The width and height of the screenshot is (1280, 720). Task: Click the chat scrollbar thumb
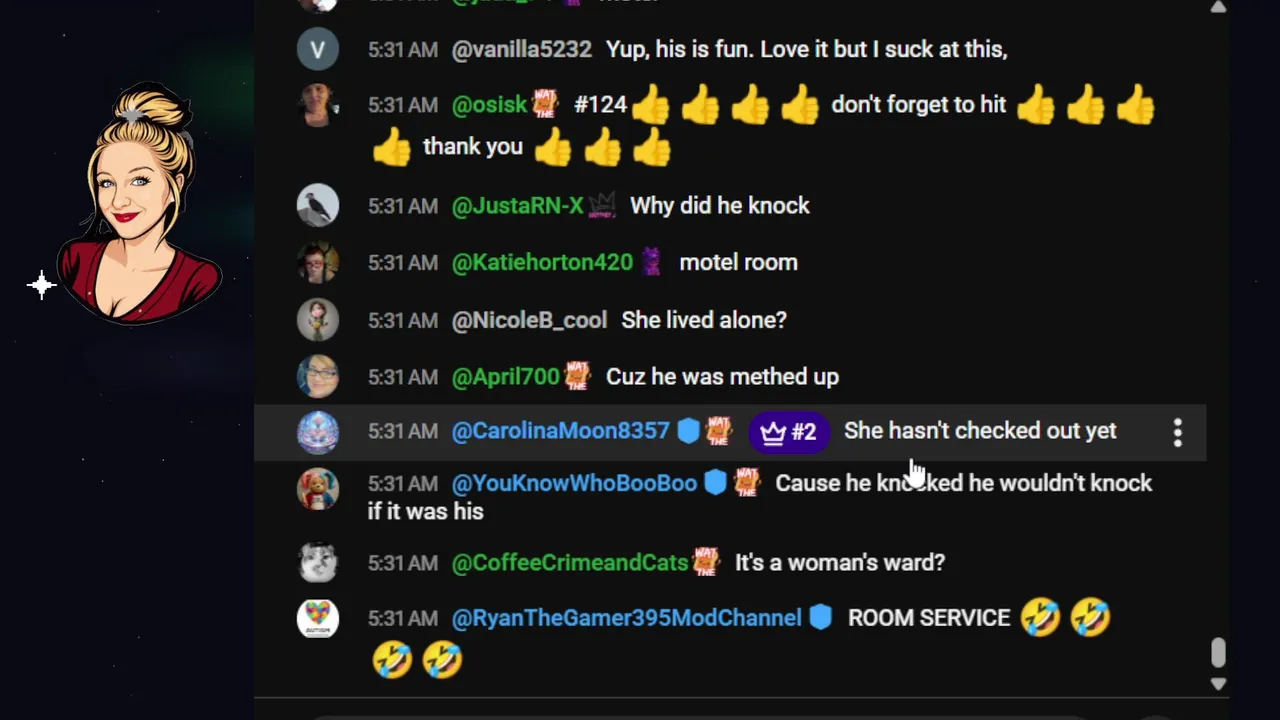point(1218,653)
